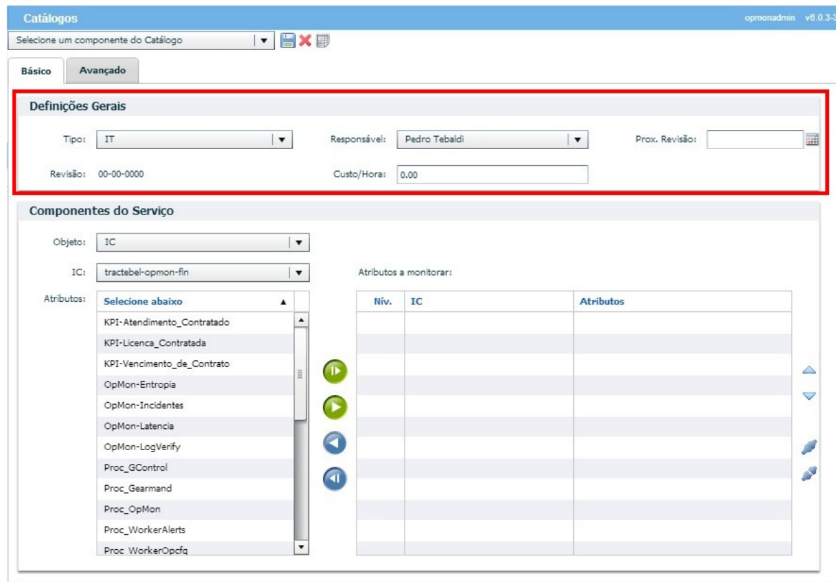The width and height of the screenshot is (836, 585).
Task: Click the blue remove-selected attribute arrow
Action: click(x=334, y=443)
